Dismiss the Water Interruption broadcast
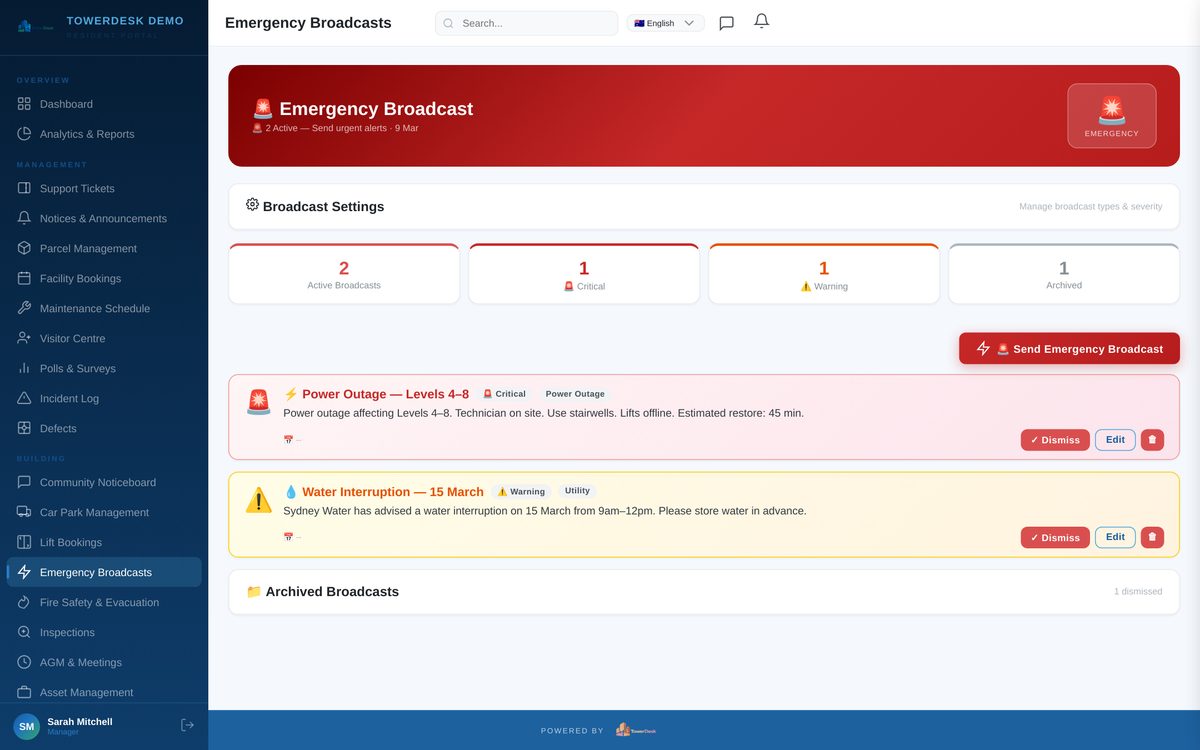This screenshot has width=1200, height=750. [x=1055, y=537]
